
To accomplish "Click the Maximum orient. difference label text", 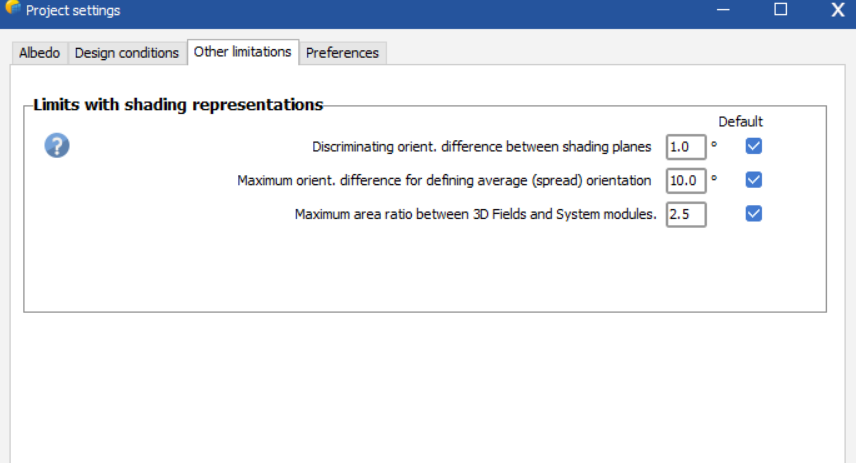I will tap(444, 181).
